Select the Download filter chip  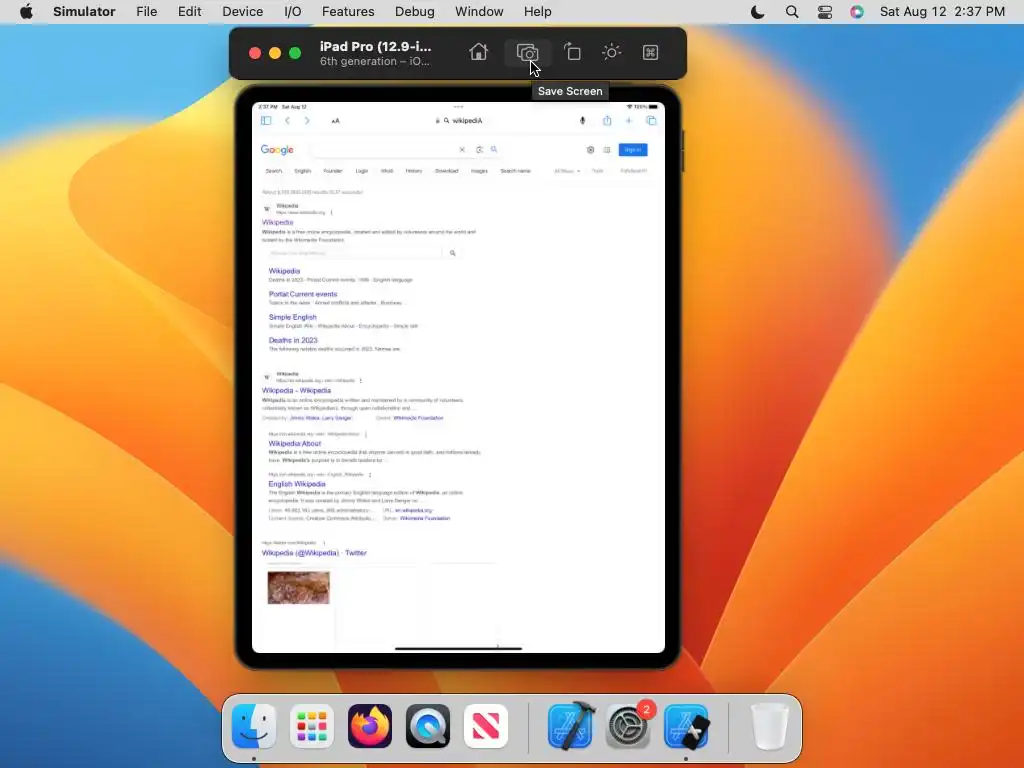pos(447,171)
